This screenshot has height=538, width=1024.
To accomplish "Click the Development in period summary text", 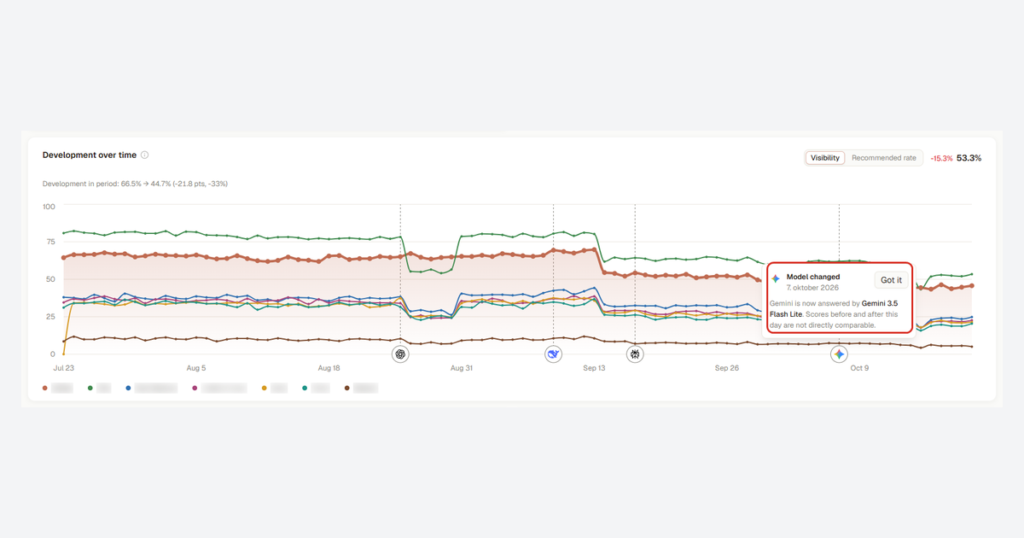I will click(x=135, y=184).
